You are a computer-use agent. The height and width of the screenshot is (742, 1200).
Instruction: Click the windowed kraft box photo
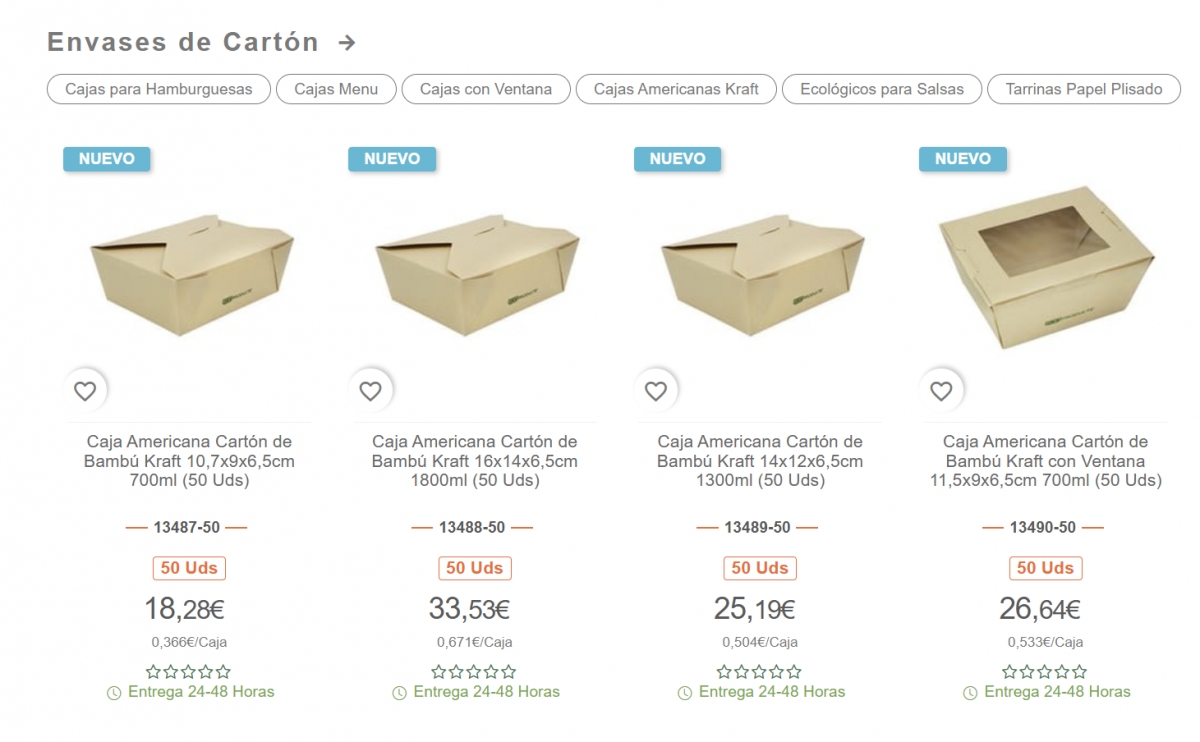pos(1045,266)
